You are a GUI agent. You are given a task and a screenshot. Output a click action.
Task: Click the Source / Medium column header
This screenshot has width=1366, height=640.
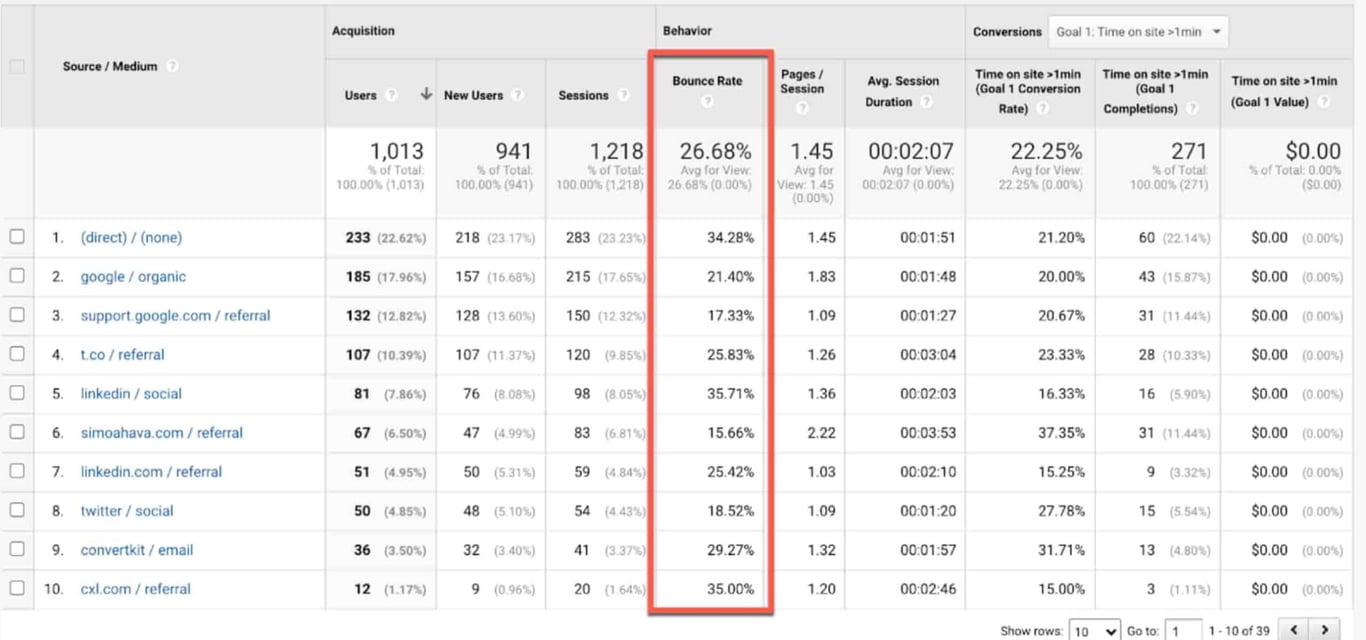point(110,66)
